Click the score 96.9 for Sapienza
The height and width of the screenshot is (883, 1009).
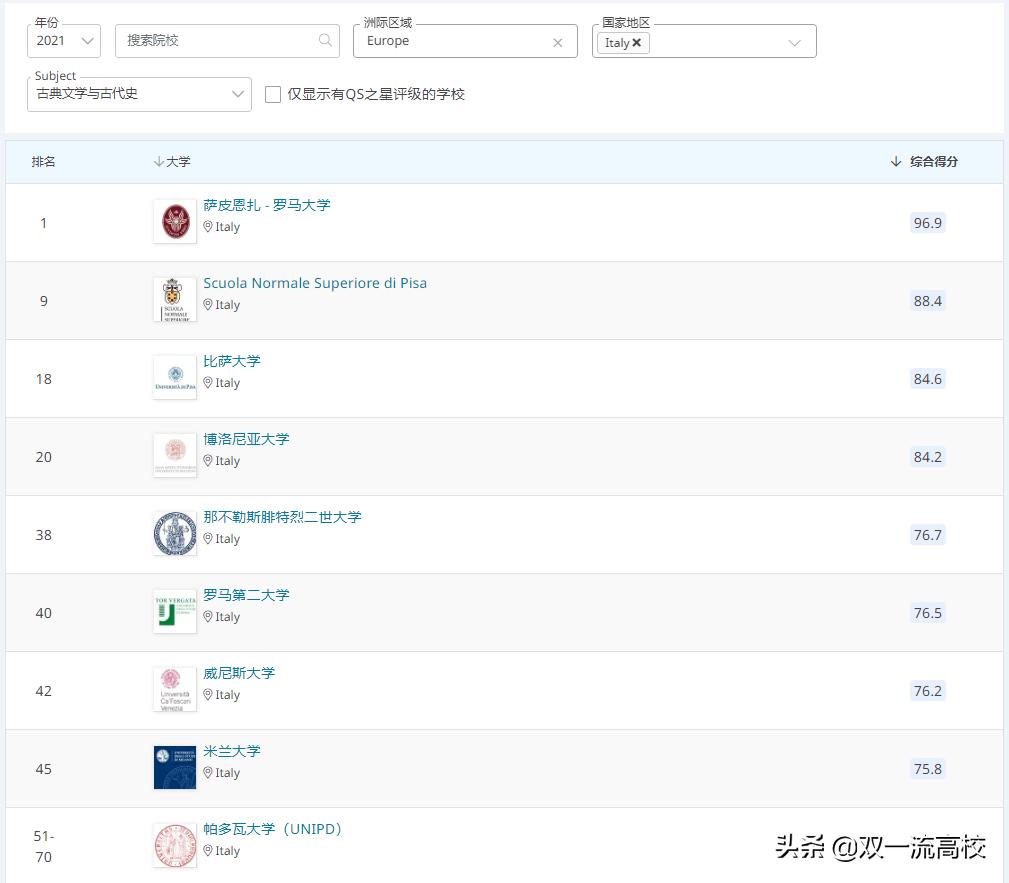point(926,223)
